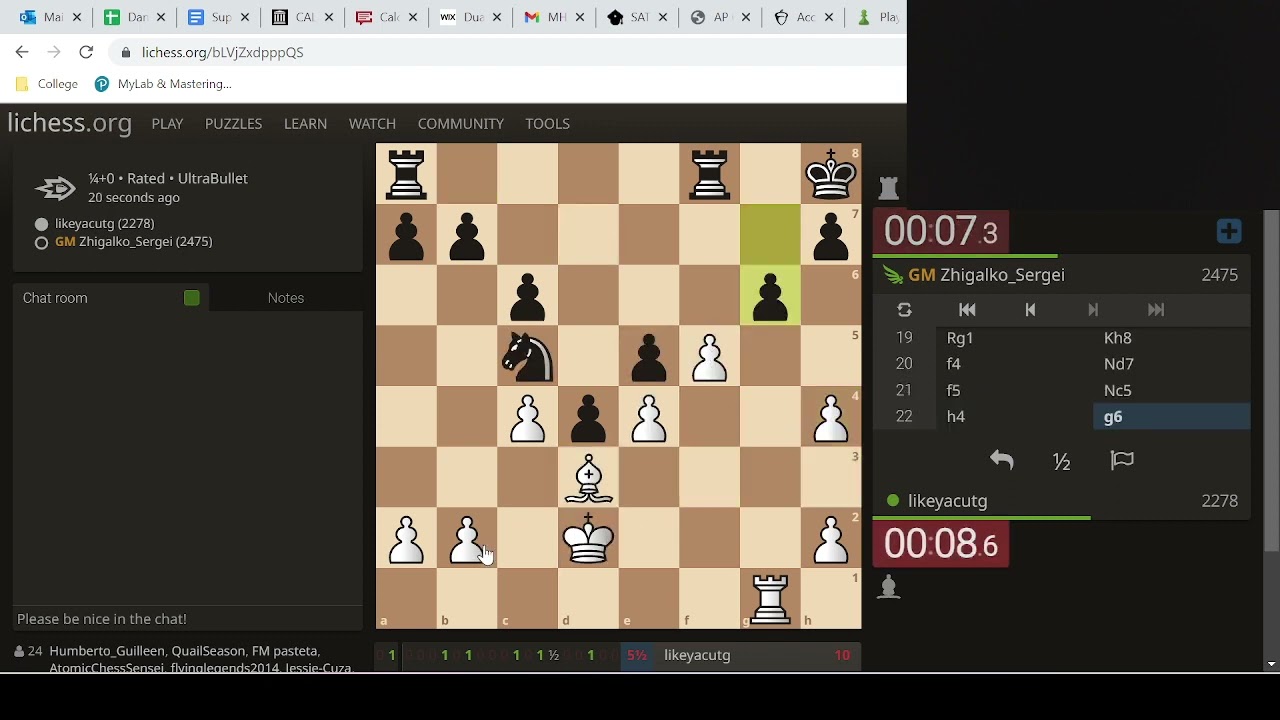The width and height of the screenshot is (1280, 720).
Task: Jump to last move in list
Action: pyautogui.click(x=1156, y=310)
